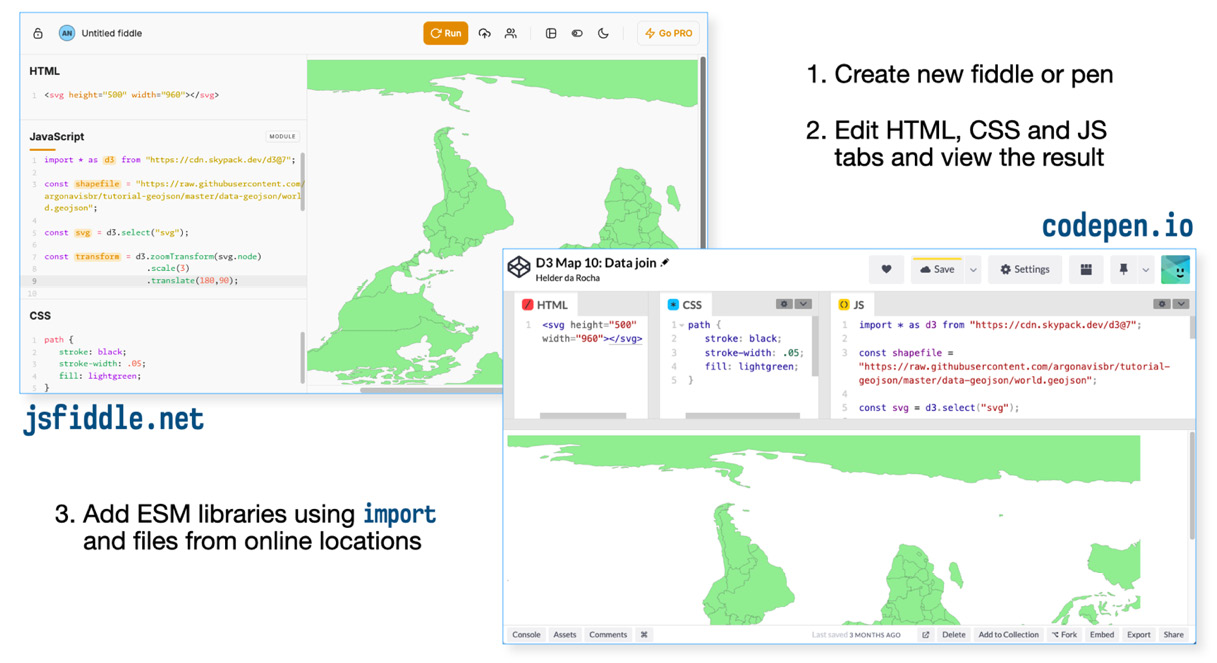Viewport: 1217px width, 663px height.
Task: Click the HTML panel heading in JSFiddle
Action: [44, 71]
